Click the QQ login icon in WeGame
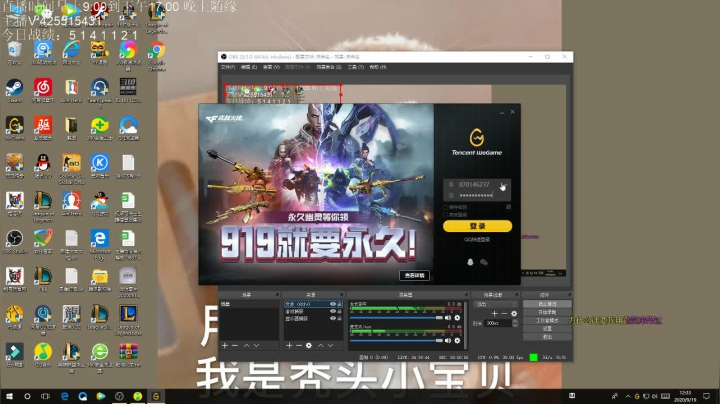This screenshot has width=720, height=404. [x=470, y=262]
